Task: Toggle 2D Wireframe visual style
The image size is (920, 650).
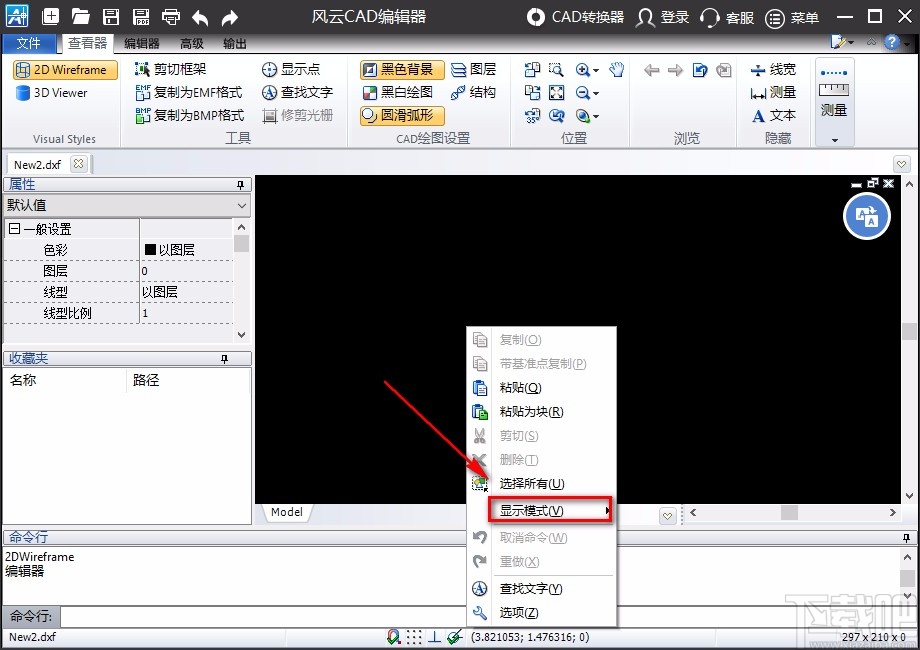Action: coord(65,70)
